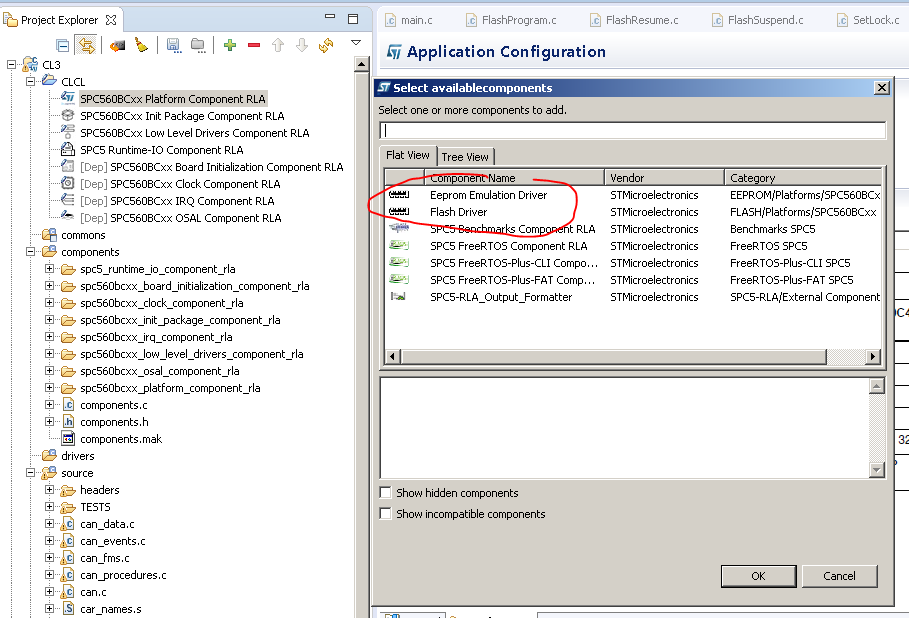Select Flash Driver component row
The width and height of the screenshot is (909, 618).
point(633,212)
